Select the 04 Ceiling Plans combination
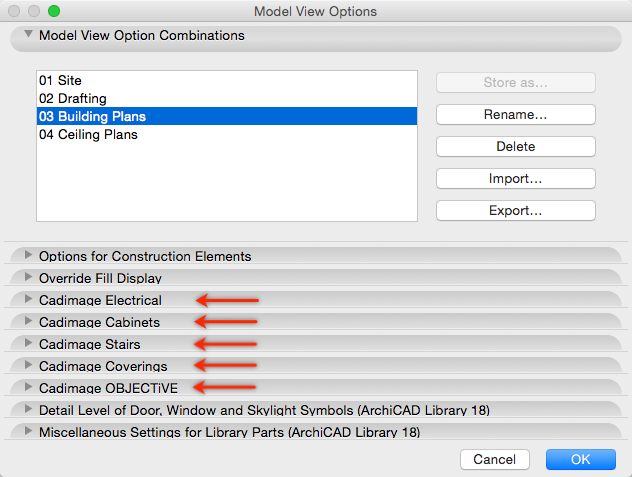 click(x=227, y=134)
